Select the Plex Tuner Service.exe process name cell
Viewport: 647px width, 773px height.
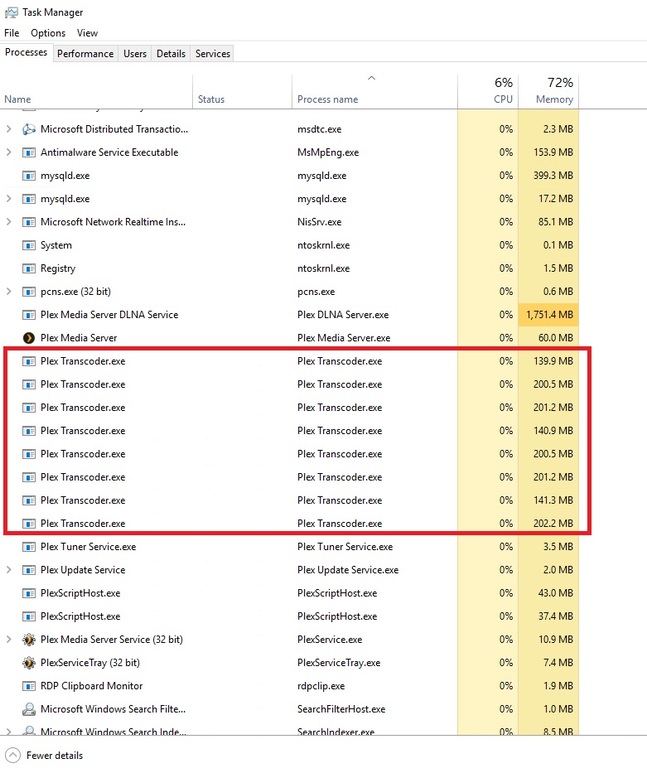[x=345, y=546]
